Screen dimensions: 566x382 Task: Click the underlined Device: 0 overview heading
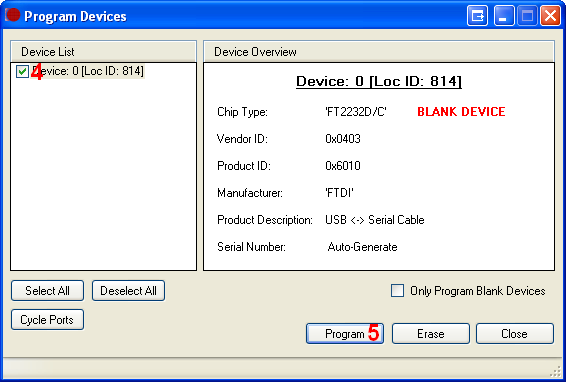[x=379, y=82]
